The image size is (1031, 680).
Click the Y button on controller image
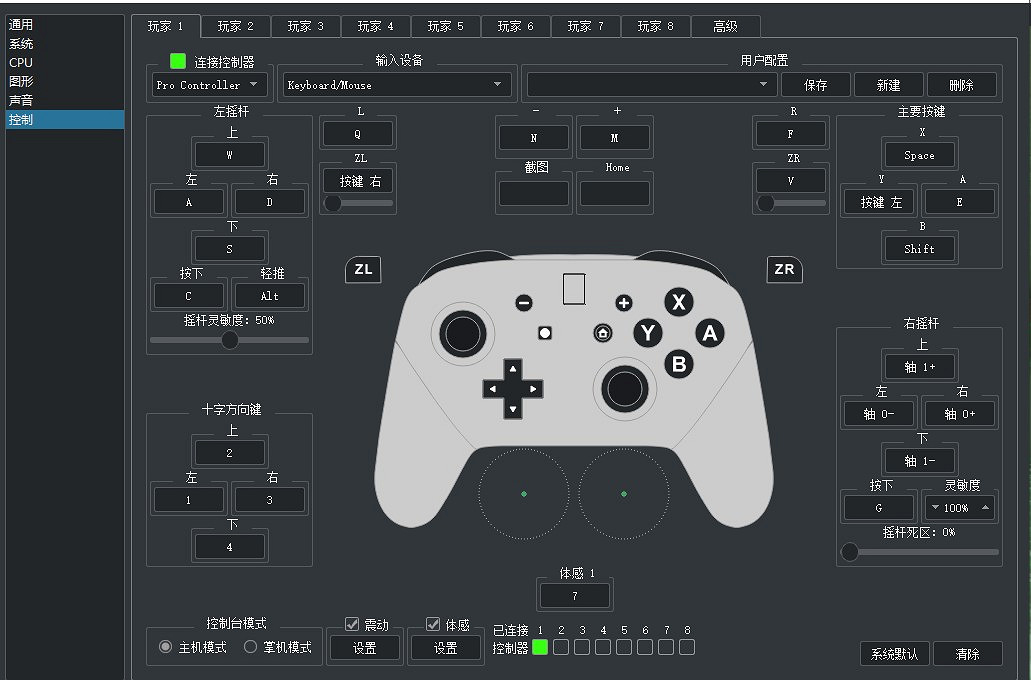tap(649, 333)
